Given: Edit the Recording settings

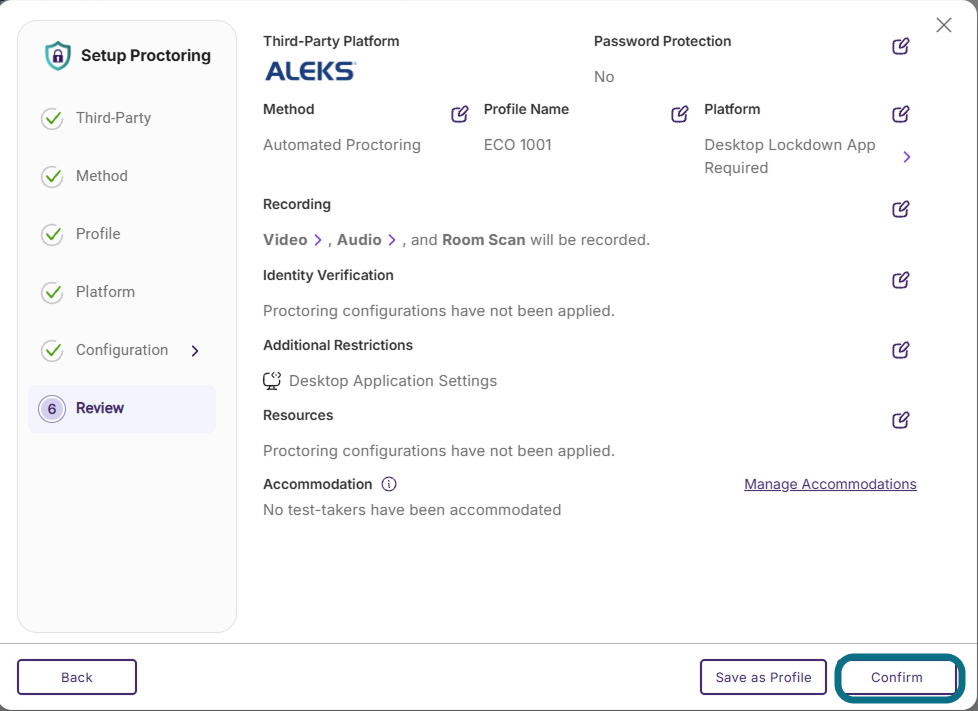Looking at the screenshot, I should click(900, 209).
